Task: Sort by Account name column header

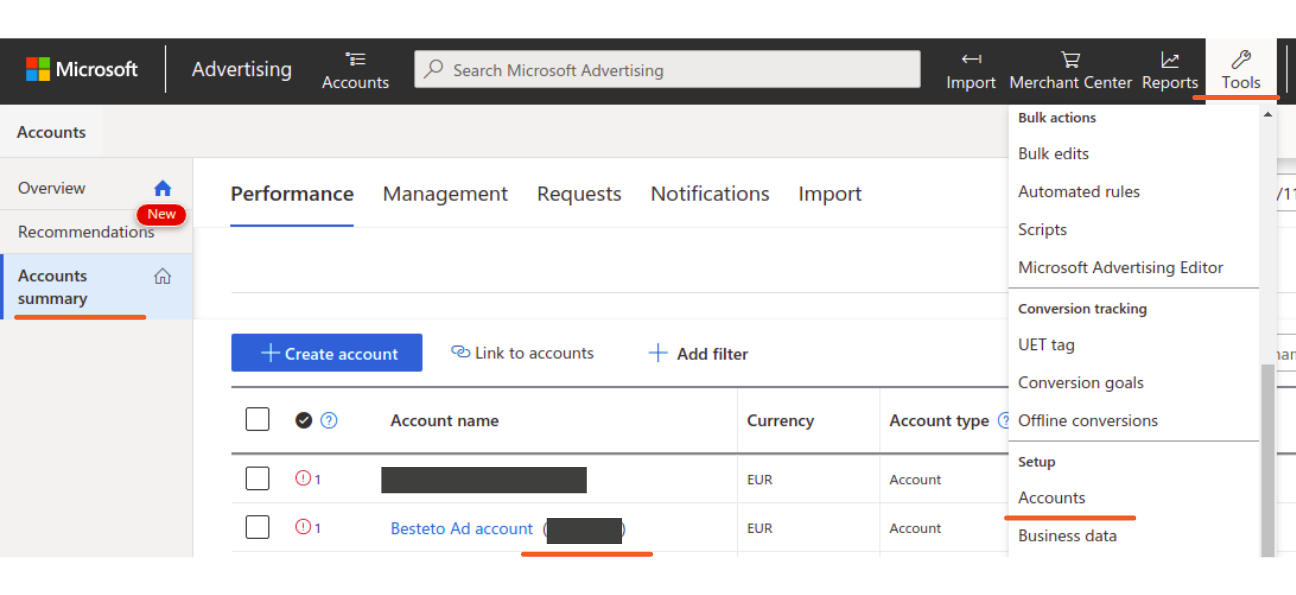Action: point(444,421)
